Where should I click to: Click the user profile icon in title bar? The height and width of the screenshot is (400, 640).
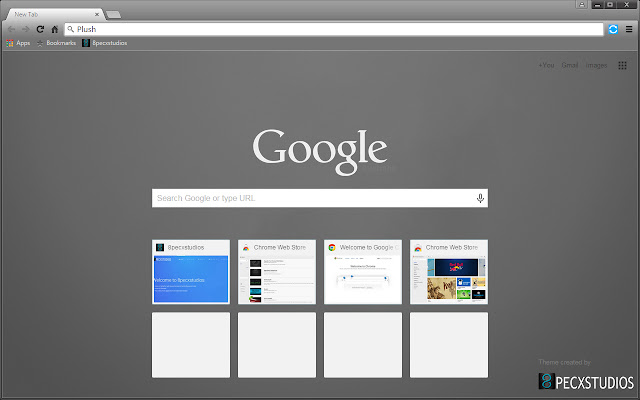pyautogui.click(x=582, y=4)
